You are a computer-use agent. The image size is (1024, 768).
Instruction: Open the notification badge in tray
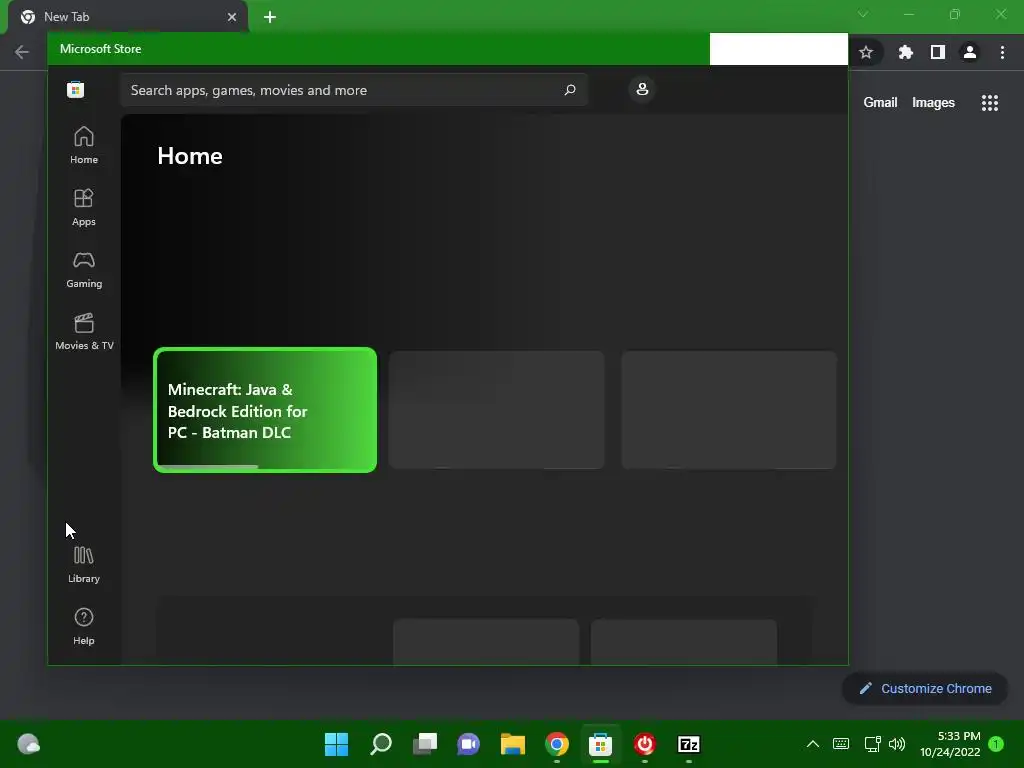(996, 744)
